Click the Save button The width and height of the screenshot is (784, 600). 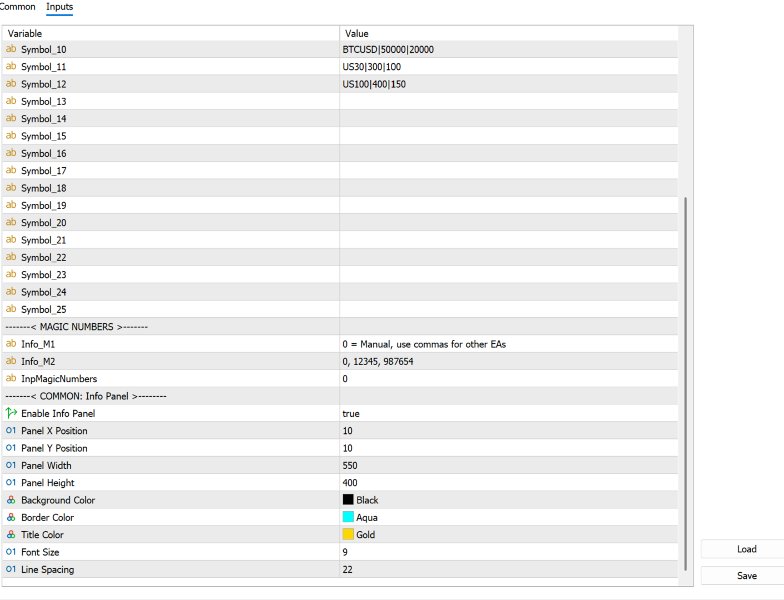(746, 576)
